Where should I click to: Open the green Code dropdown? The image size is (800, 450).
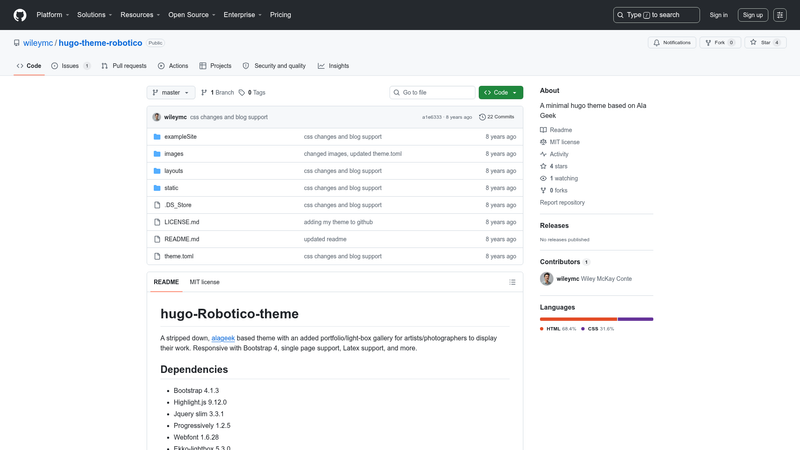(501, 92)
